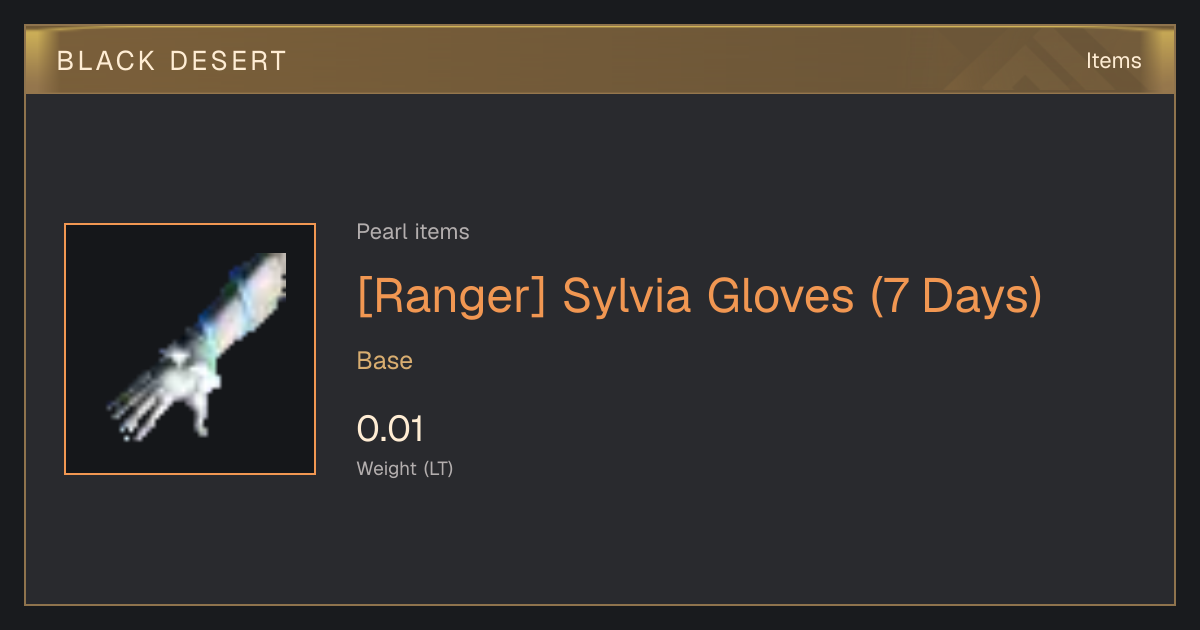The width and height of the screenshot is (1200, 630).
Task: Click the gold header banner bar
Action: coord(600,60)
